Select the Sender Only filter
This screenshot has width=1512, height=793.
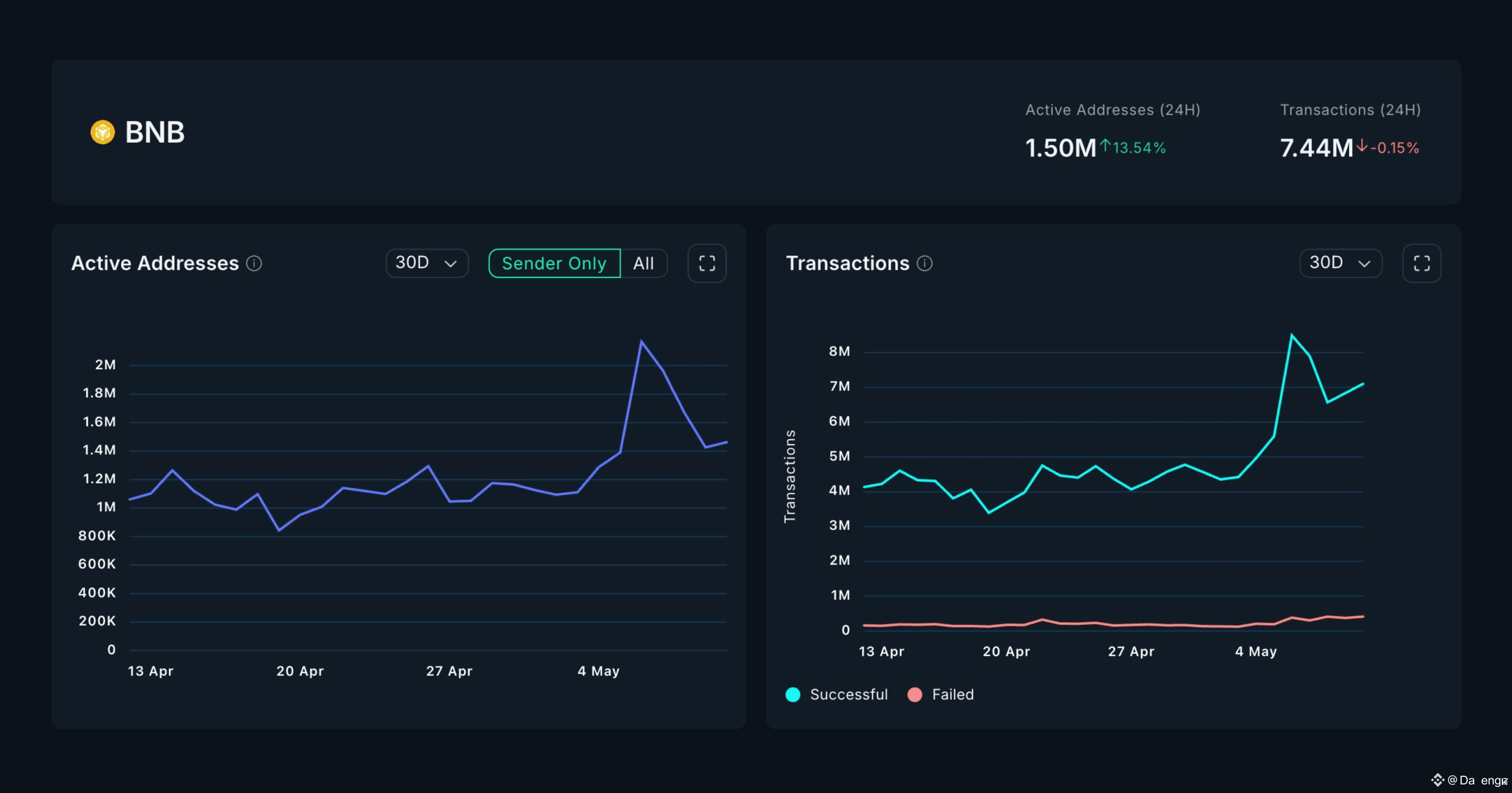pyautogui.click(x=554, y=263)
